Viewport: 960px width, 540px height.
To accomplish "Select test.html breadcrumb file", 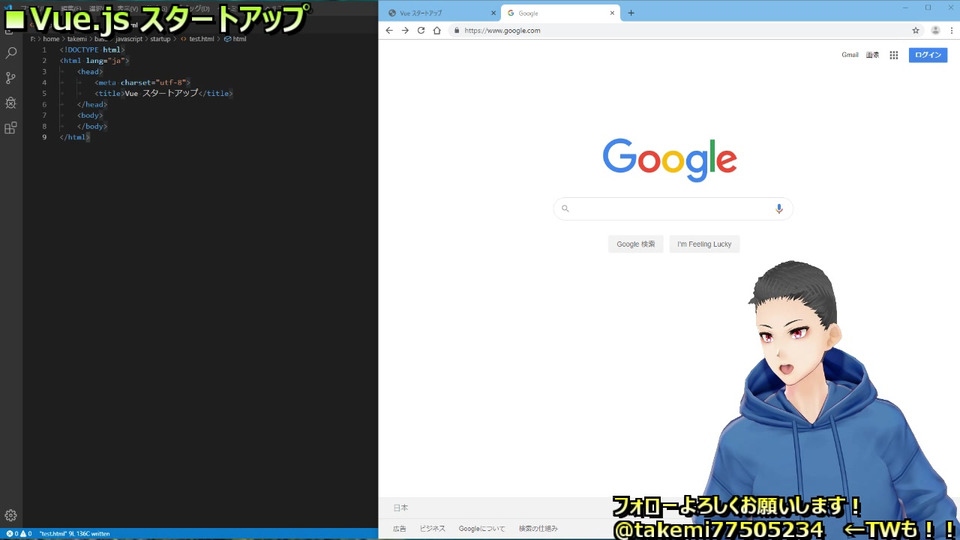I will coord(197,39).
